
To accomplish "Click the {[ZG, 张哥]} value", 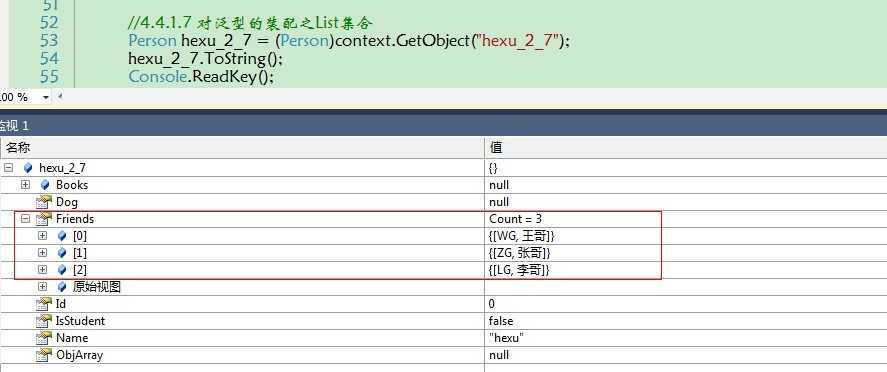I will click(520, 253).
